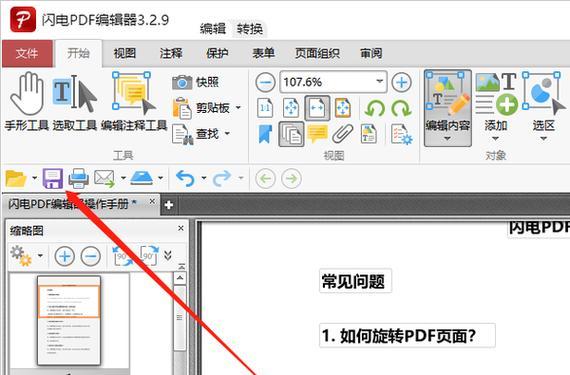Expand the select area (选区) dropdown arrow

tap(543, 139)
